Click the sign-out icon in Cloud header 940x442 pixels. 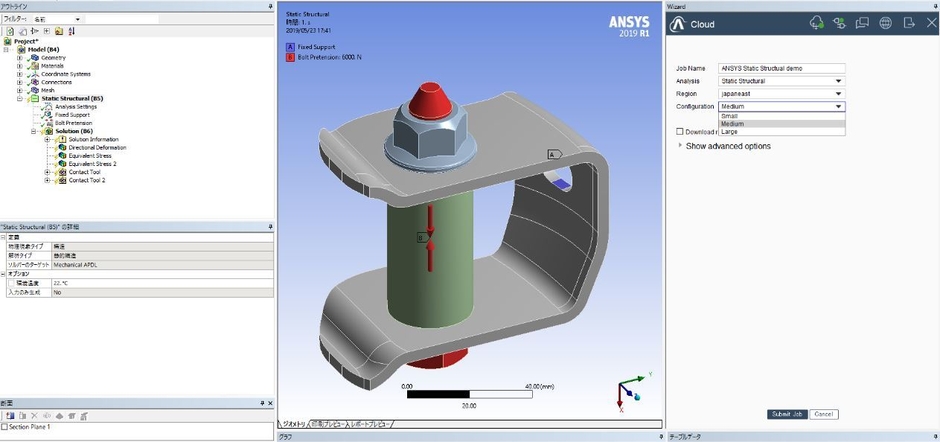[909, 23]
